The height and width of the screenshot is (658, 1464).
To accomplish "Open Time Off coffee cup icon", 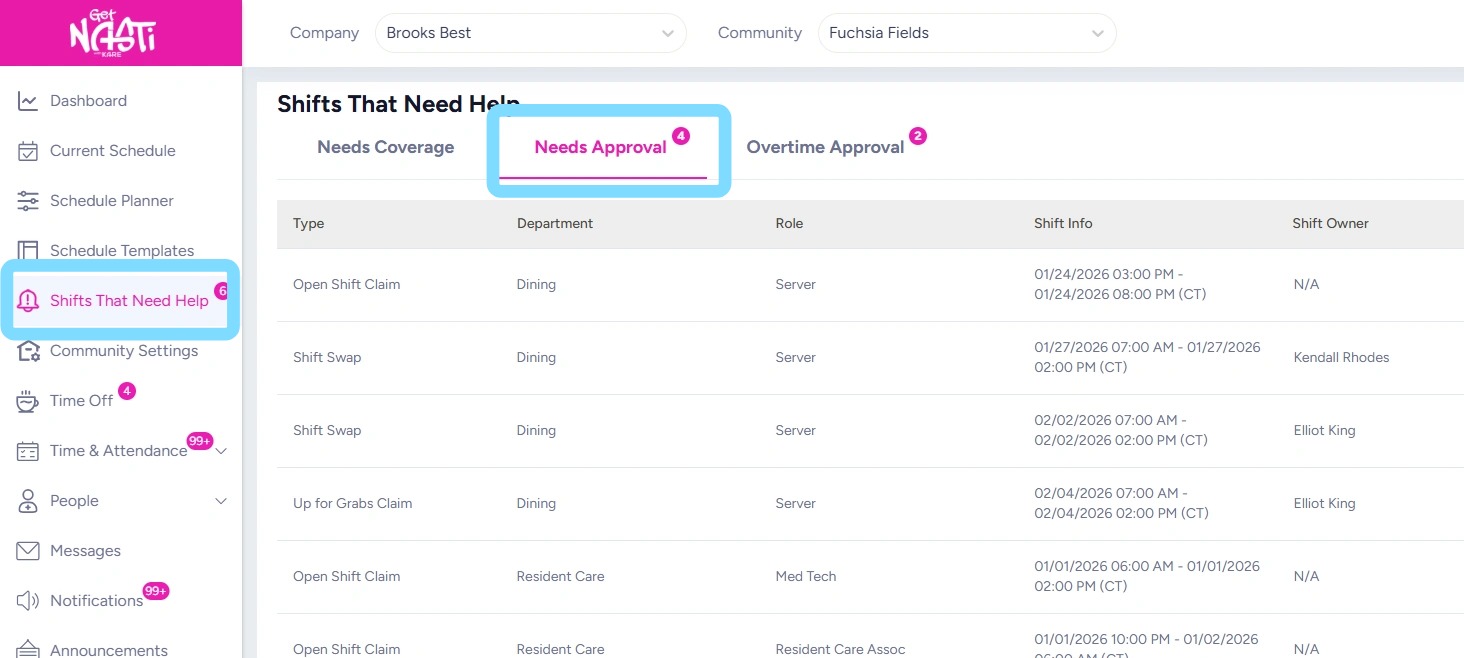I will (x=28, y=401).
